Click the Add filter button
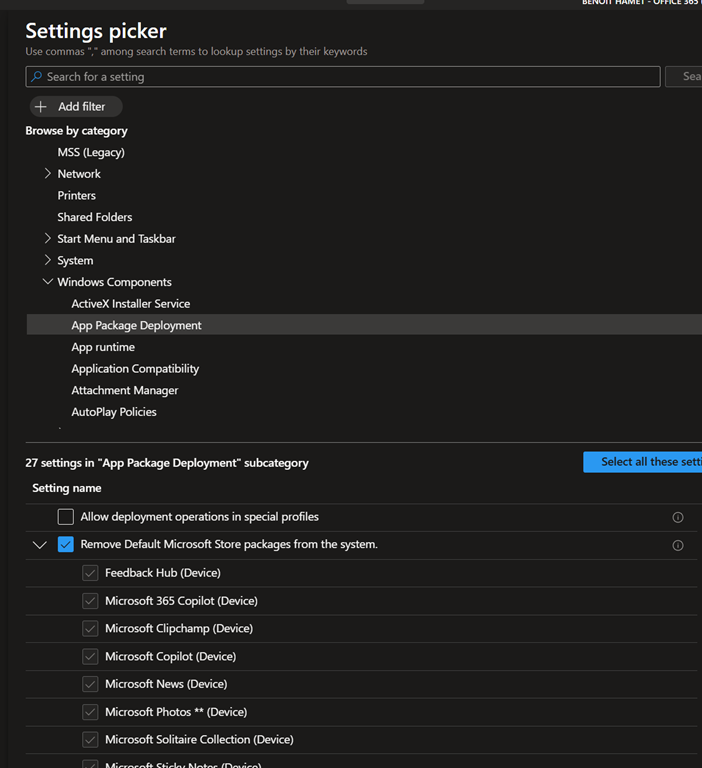Image resolution: width=702 pixels, height=768 pixels. (x=76, y=106)
